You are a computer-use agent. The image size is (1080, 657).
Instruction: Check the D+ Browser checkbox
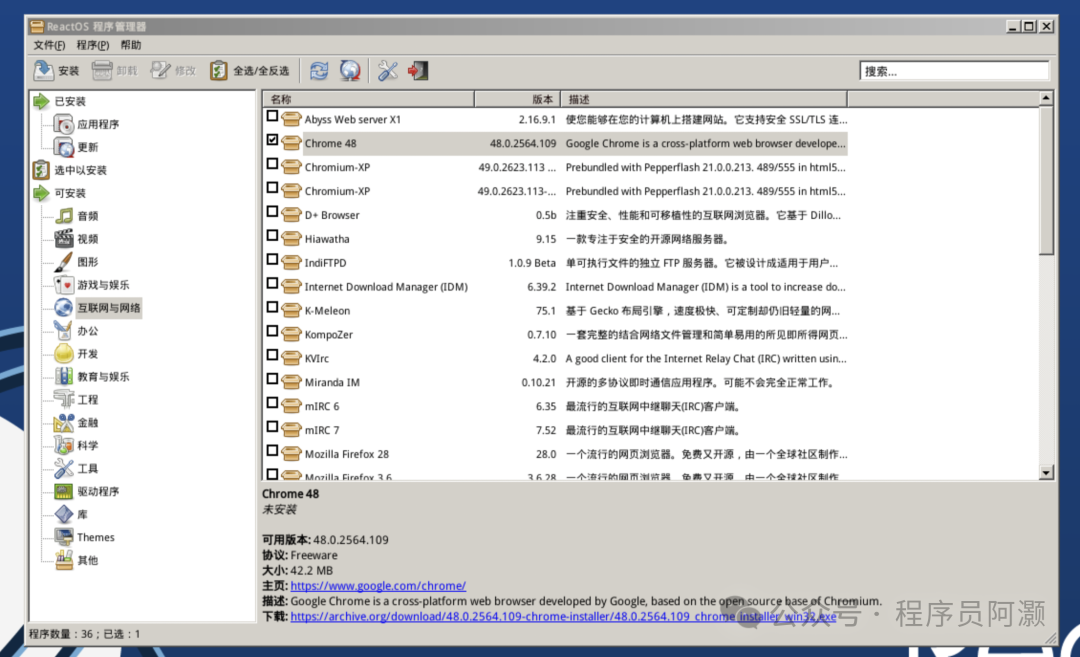tap(273, 211)
